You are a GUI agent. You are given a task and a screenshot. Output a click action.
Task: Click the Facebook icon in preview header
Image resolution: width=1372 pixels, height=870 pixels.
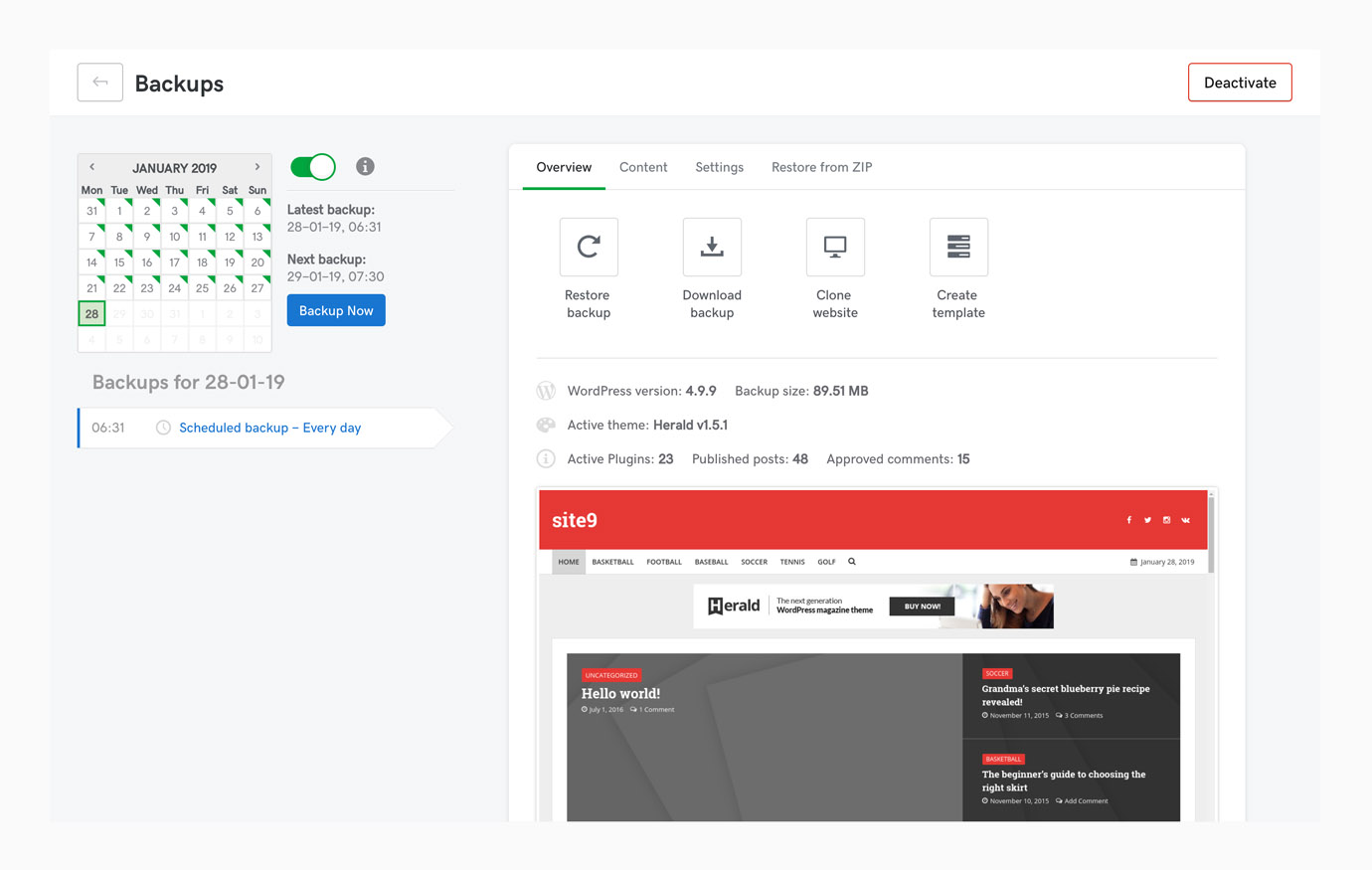(x=1128, y=520)
